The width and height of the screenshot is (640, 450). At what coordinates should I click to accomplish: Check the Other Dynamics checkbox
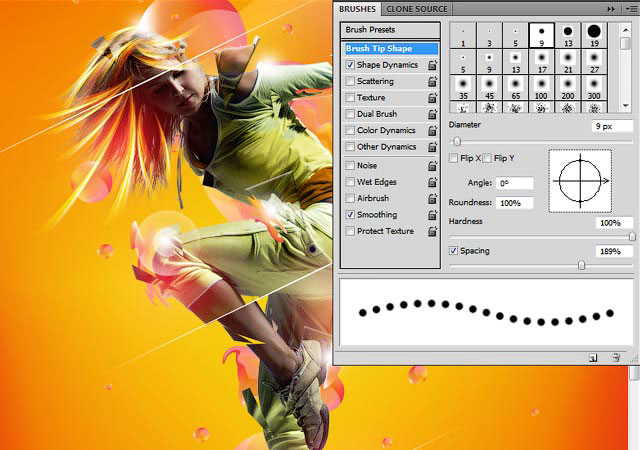pos(350,147)
